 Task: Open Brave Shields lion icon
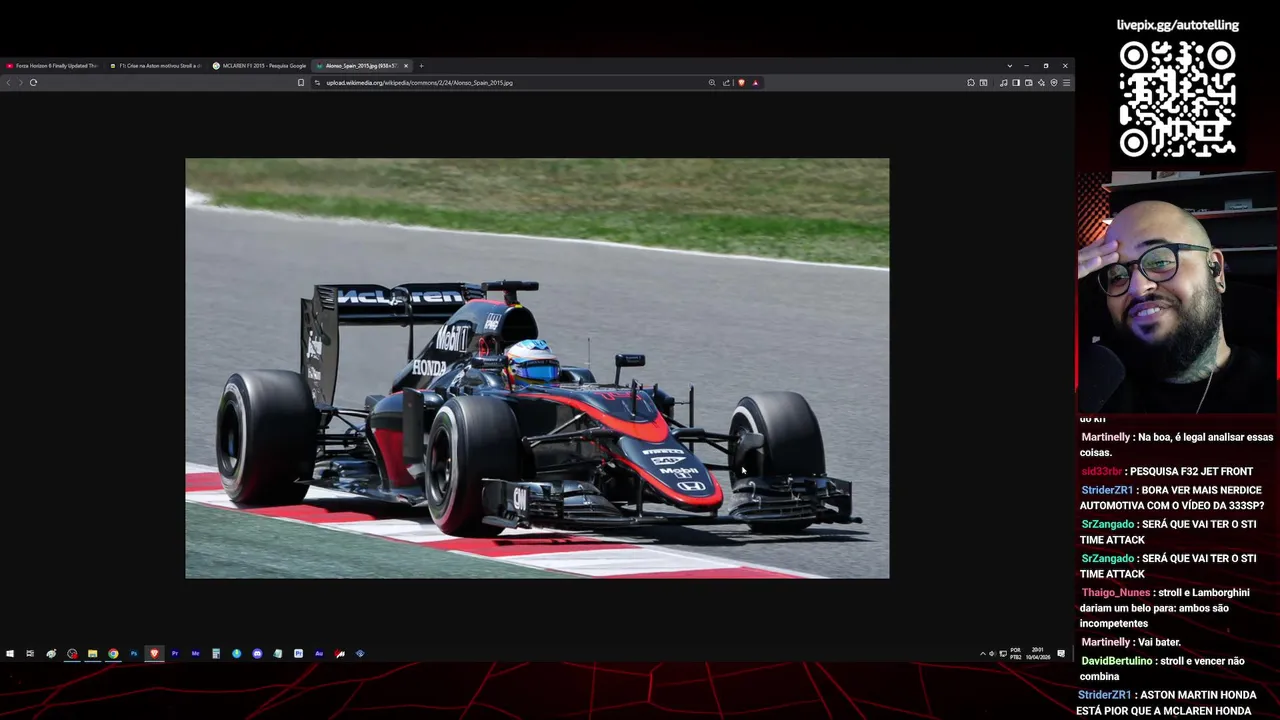741,82
